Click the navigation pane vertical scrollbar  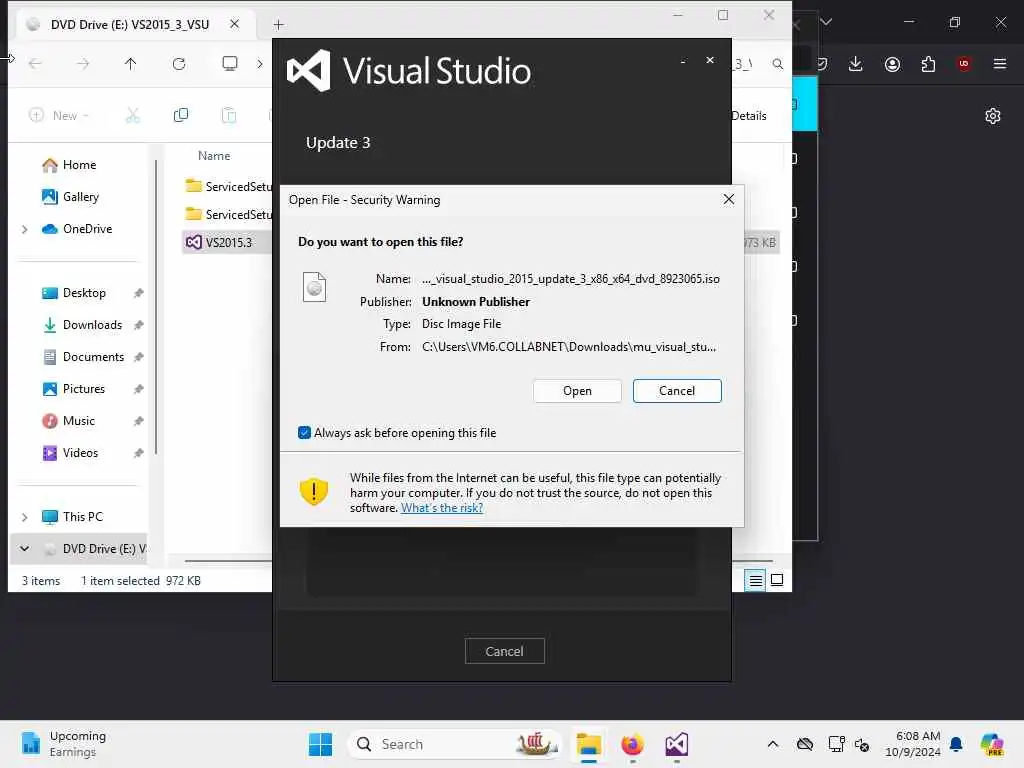(156, 307)
